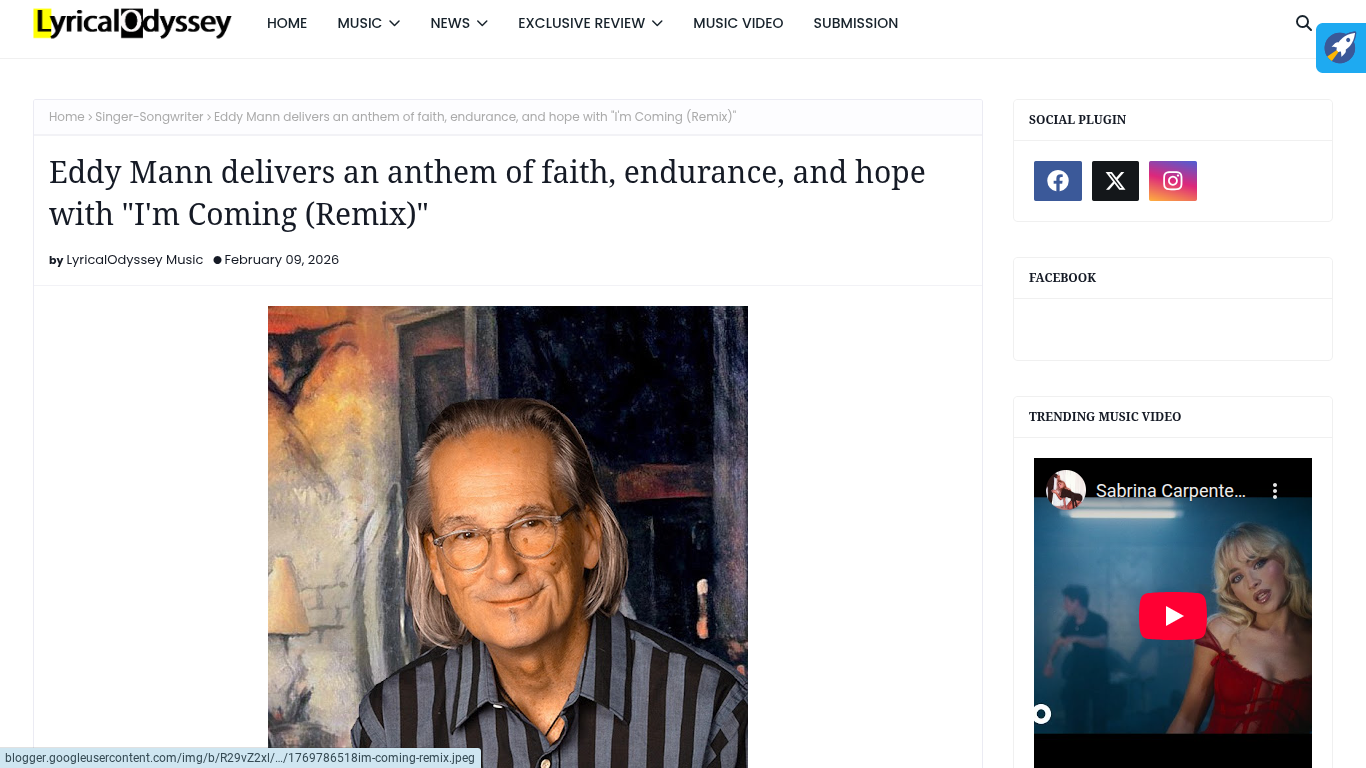1366x768 pixels.
Task: Expand the News dropdown menu
Action: [x=459, y=23]
